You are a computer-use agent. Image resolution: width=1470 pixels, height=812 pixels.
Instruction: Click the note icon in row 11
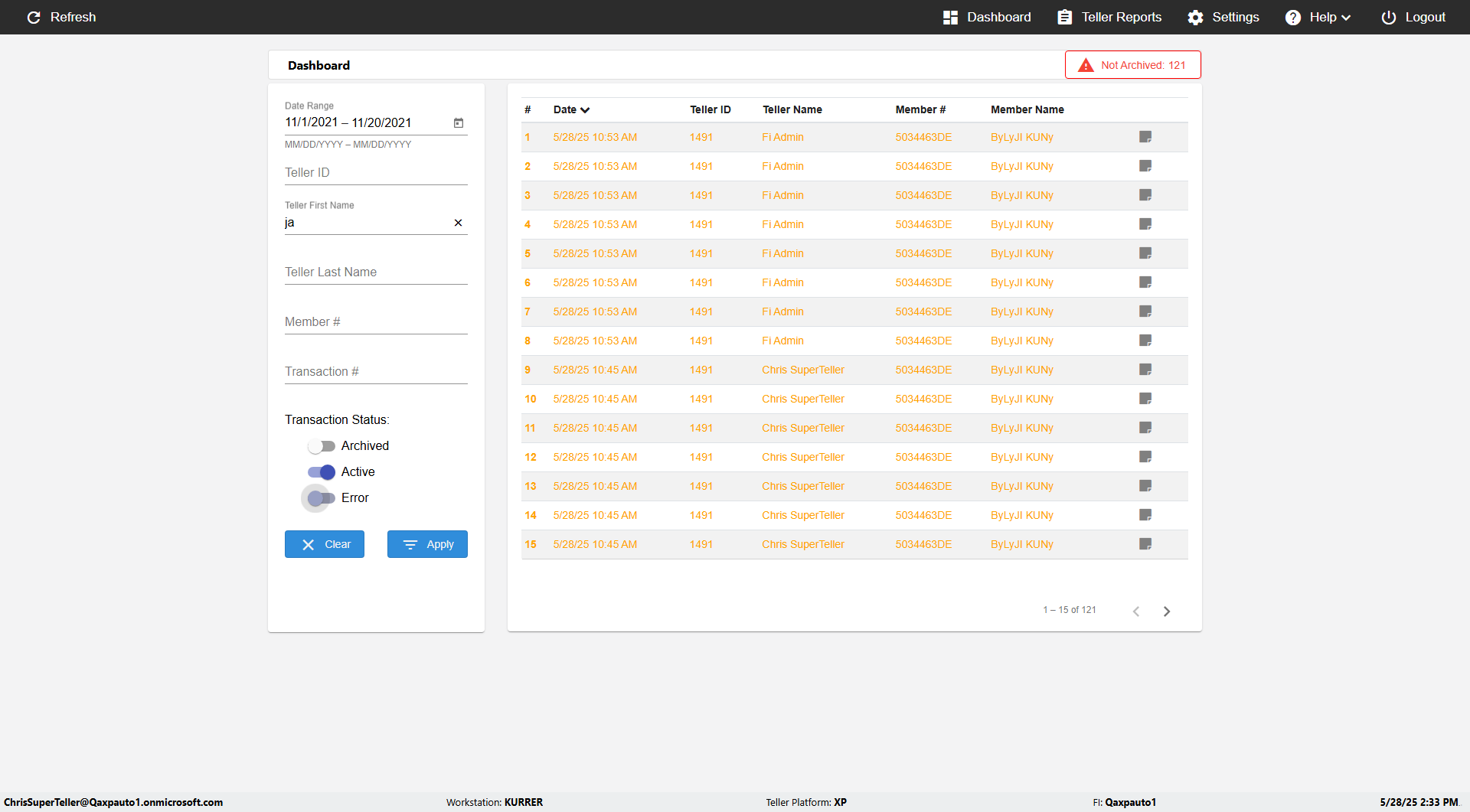[1145, 428]
